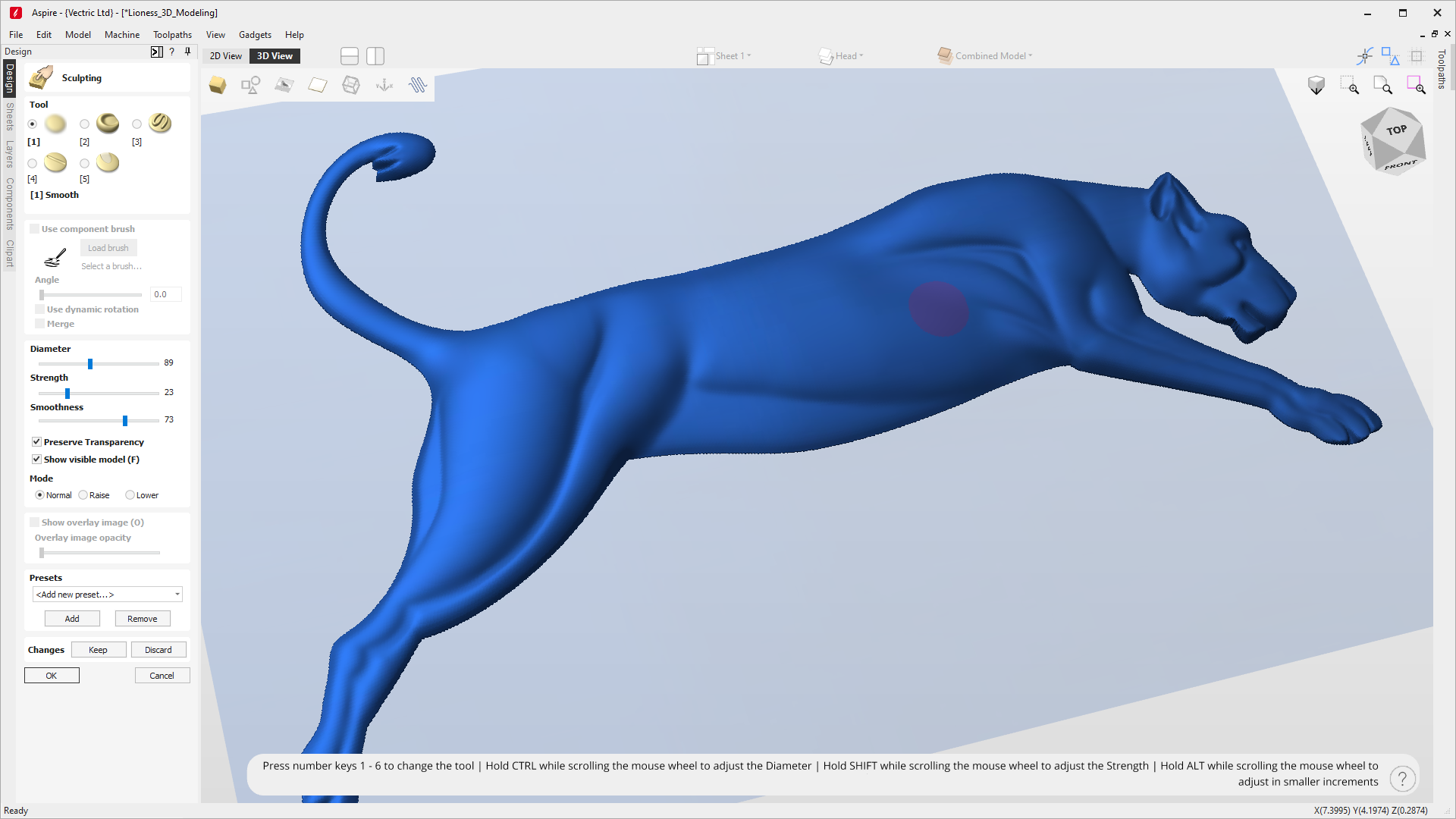Toggle Show visible model (F) checkbox
The image size is (1456, 819).
coord(36,460)
